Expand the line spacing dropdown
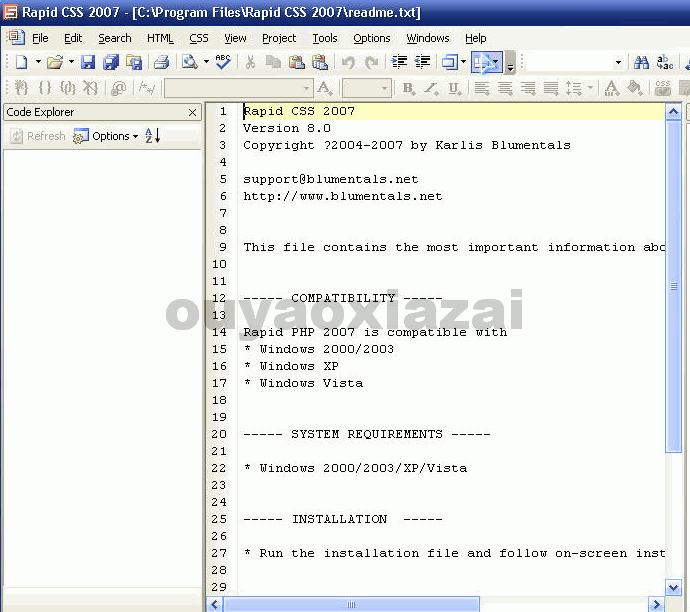 click(x=591, y=88)
